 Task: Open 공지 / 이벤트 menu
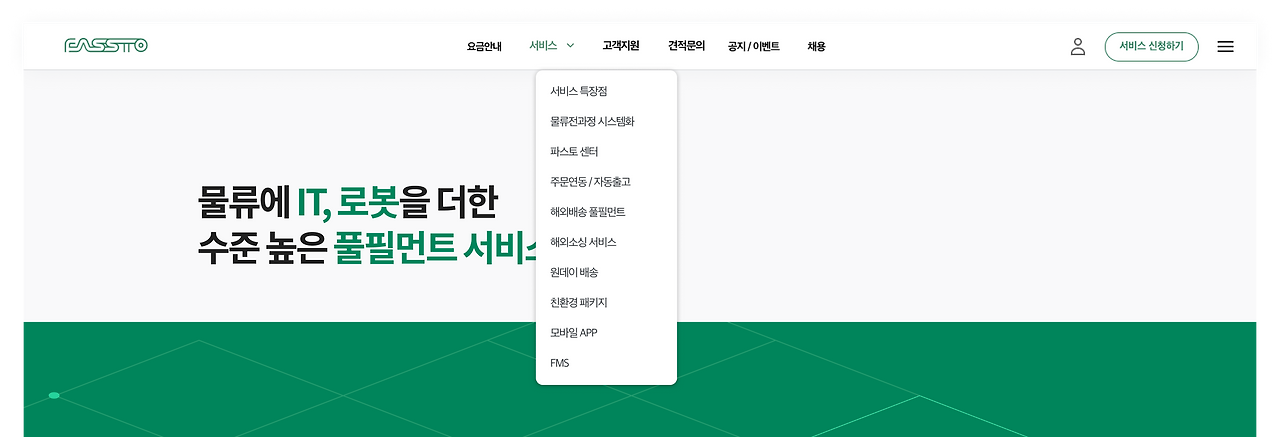click(754, 46)
